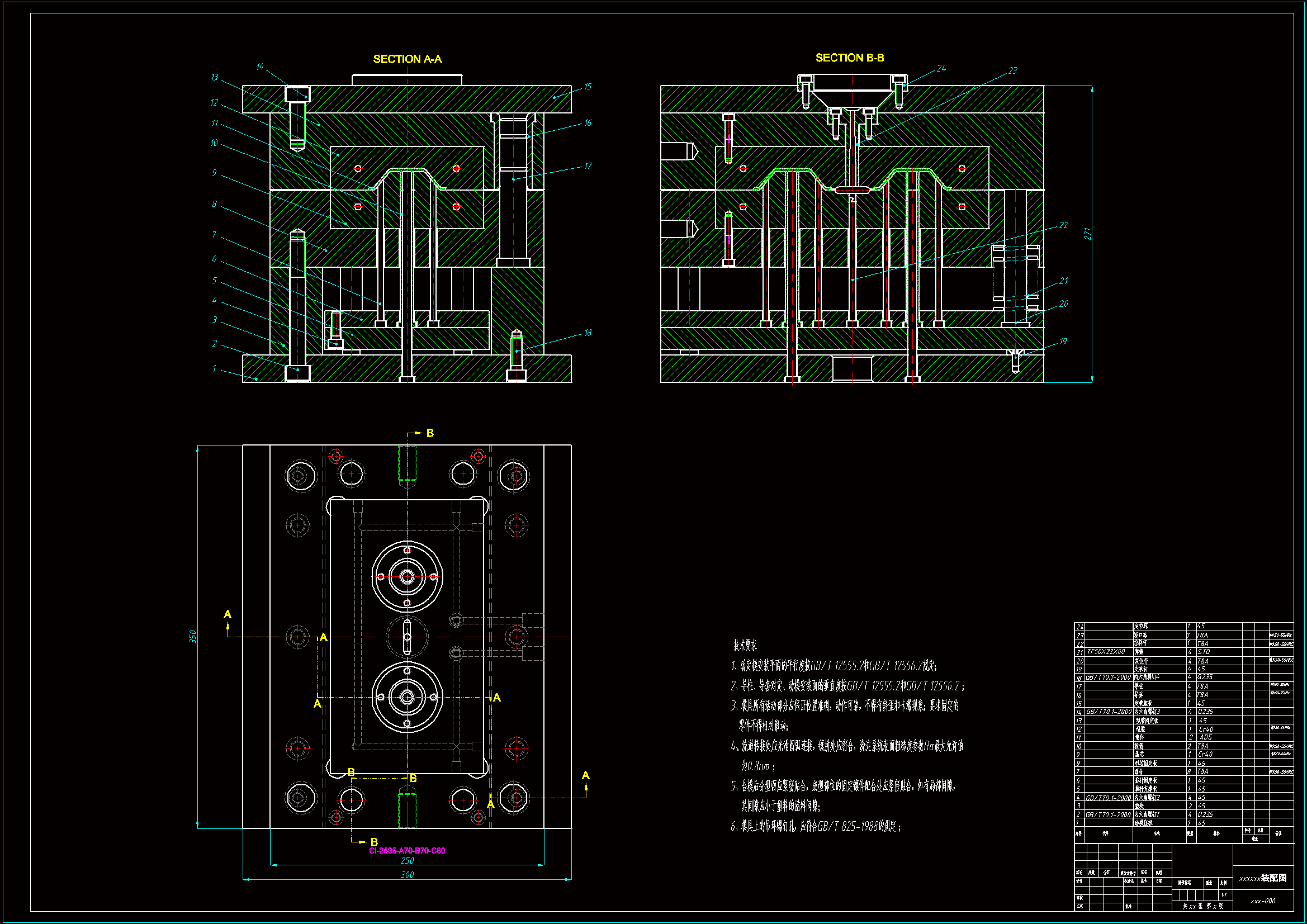Click the TF50X22X60 spring entry in parts list

coord(1106,652)
